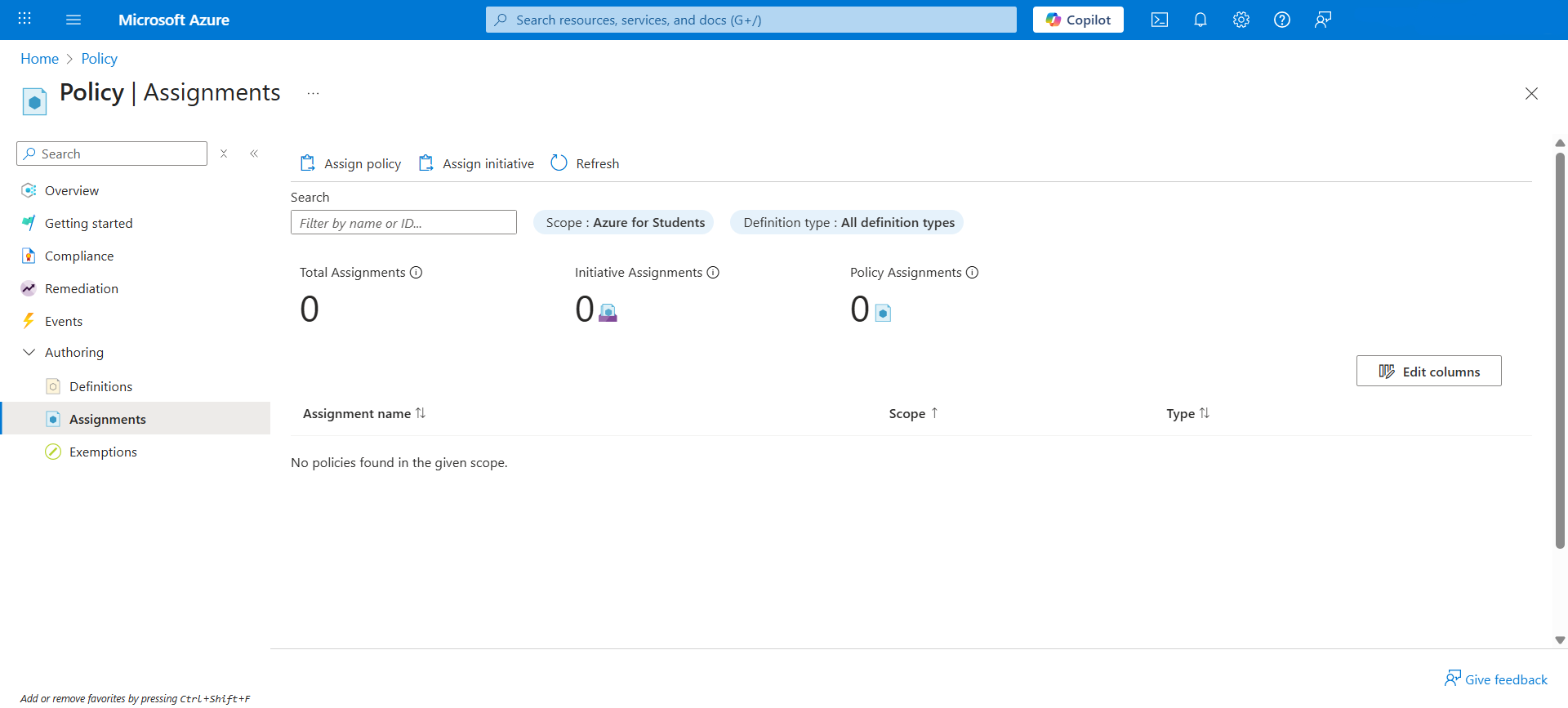
Task: Click 'No policies found in the given scope.' text
Action: pyautogui.click(x=399, y=463)
